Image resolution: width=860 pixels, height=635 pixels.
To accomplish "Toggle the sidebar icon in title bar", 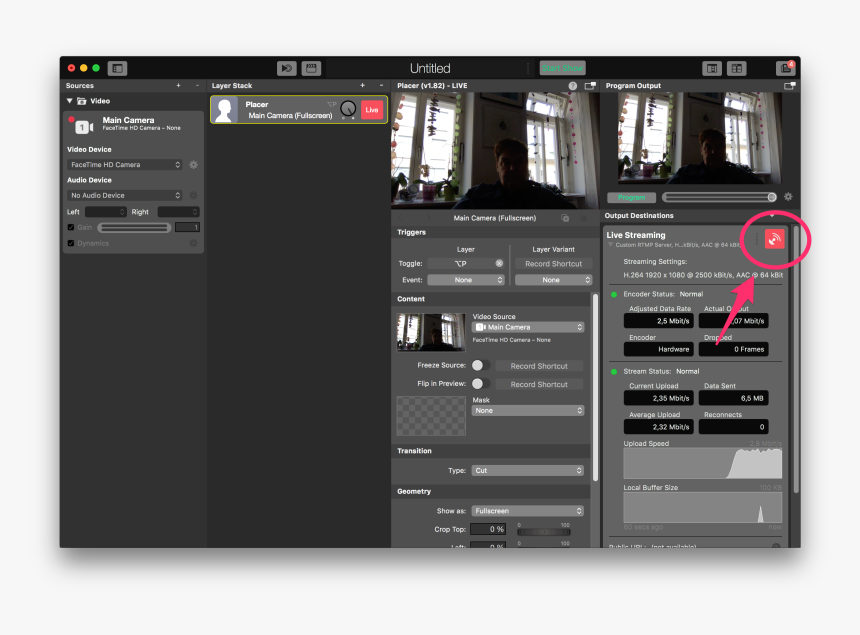I will coord(118,68).
